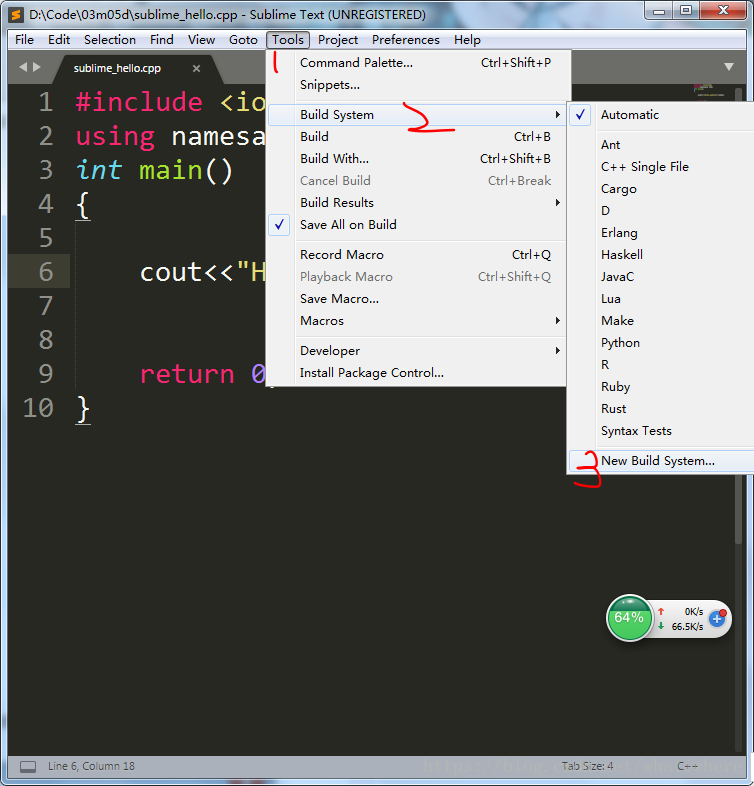
Task: Open the Help menu
Action: pos(467,40)
